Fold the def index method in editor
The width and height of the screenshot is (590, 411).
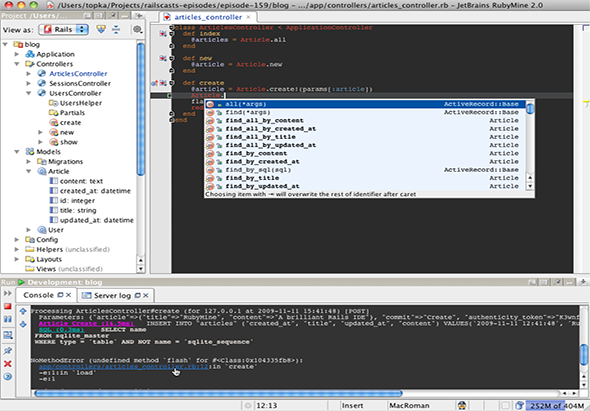tap(172, 33)
